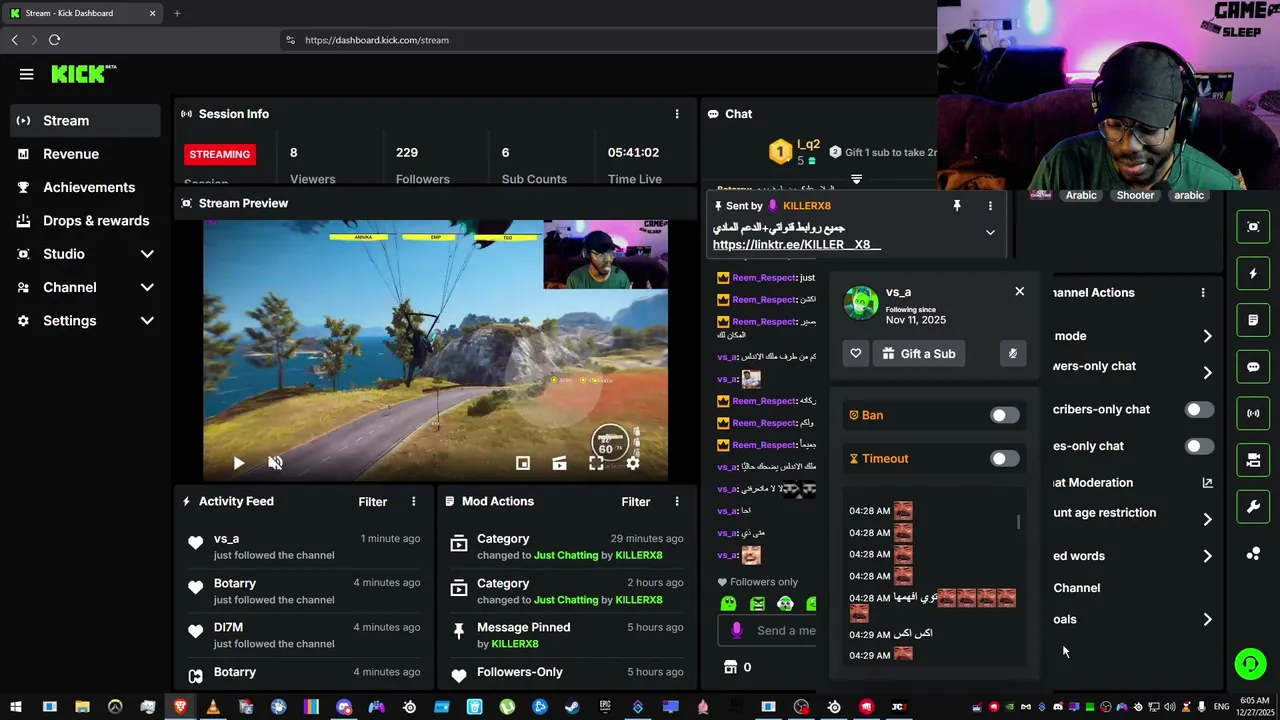Open the green headset support button

(1249, 664)
